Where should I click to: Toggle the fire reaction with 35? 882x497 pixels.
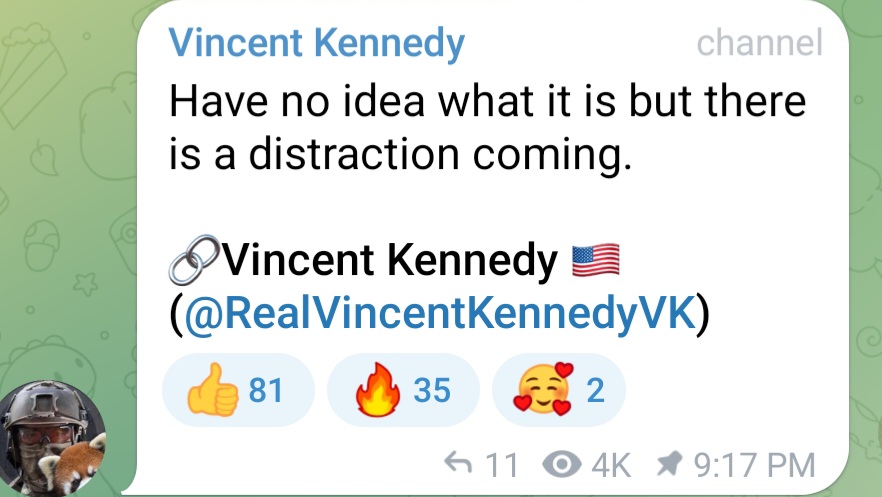tap(402, 390)
